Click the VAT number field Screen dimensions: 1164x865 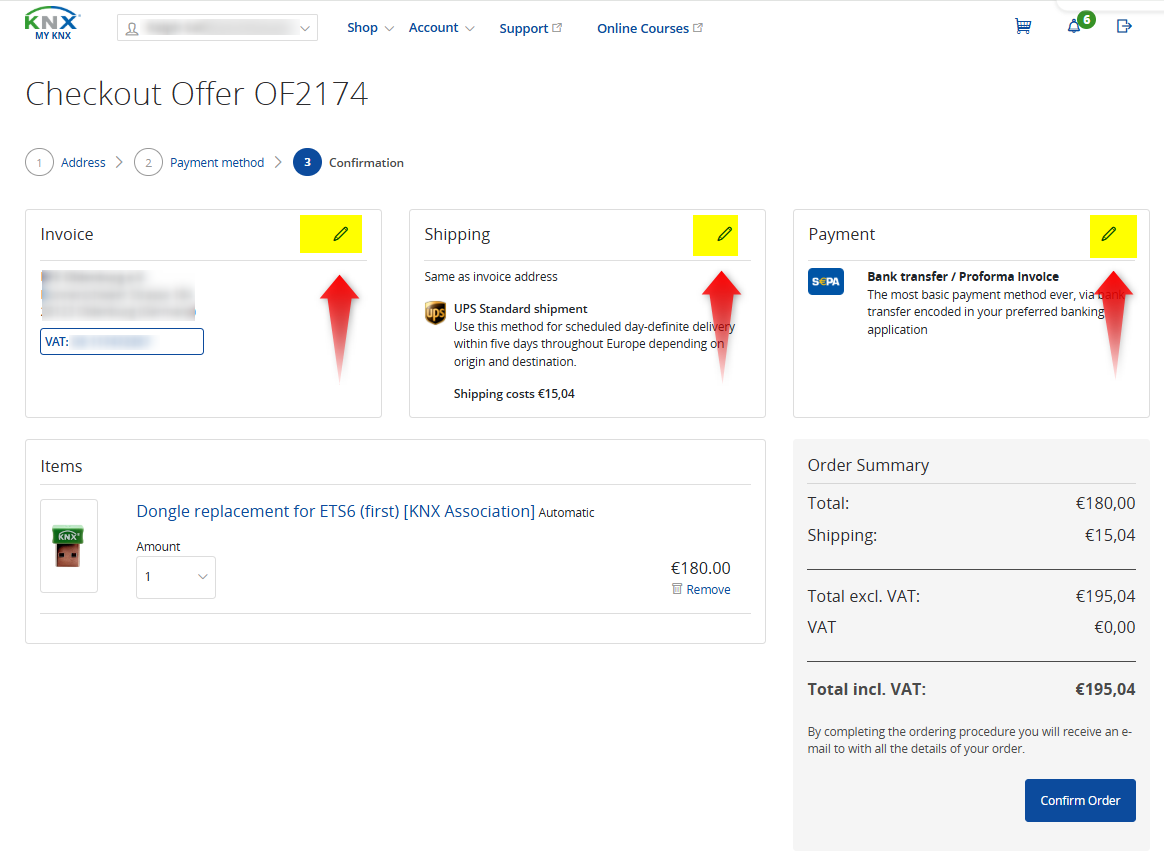[x=122, y=342]
